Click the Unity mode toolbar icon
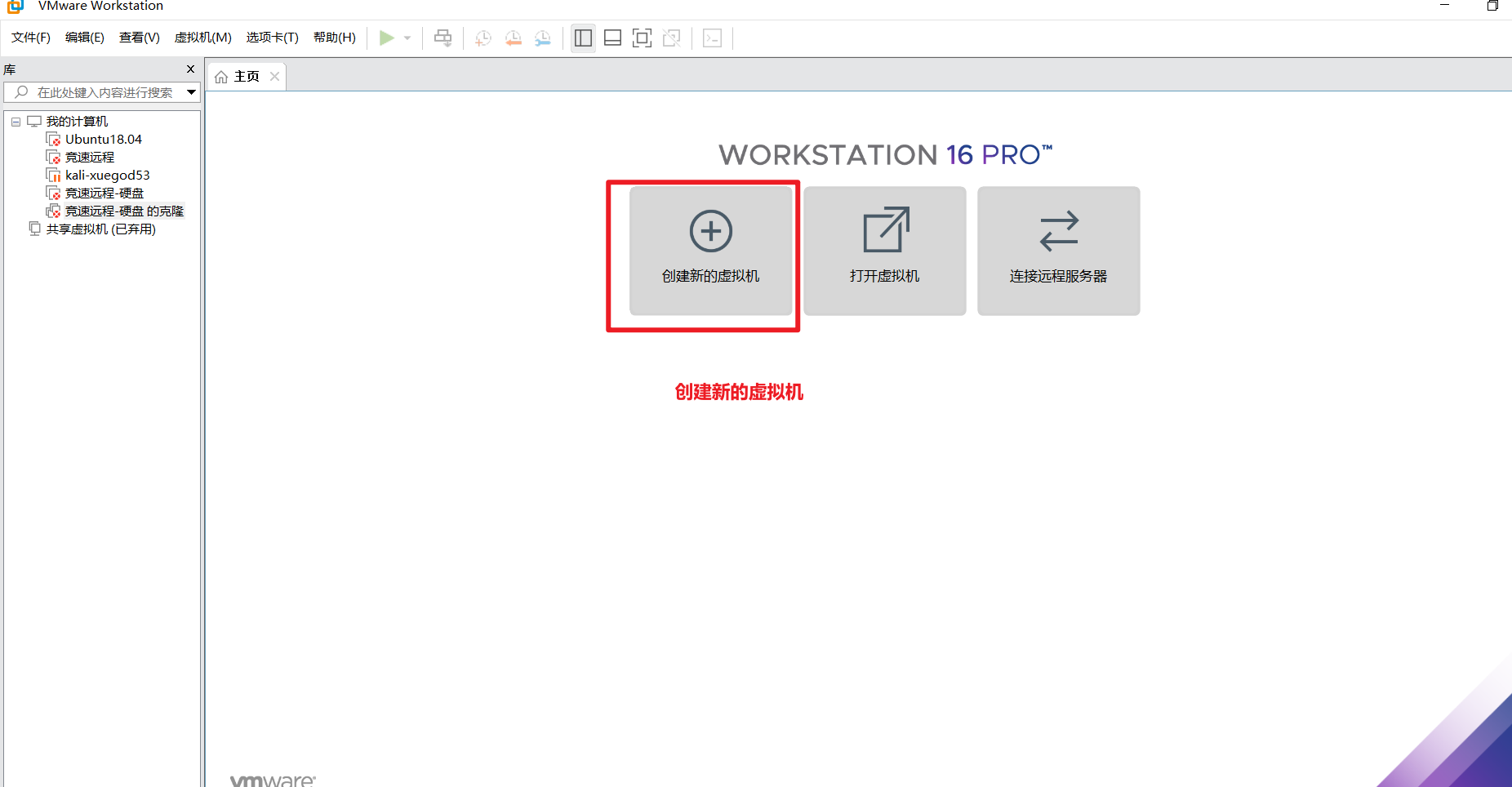Screen dimensions: 1512x787 point(672,38)
